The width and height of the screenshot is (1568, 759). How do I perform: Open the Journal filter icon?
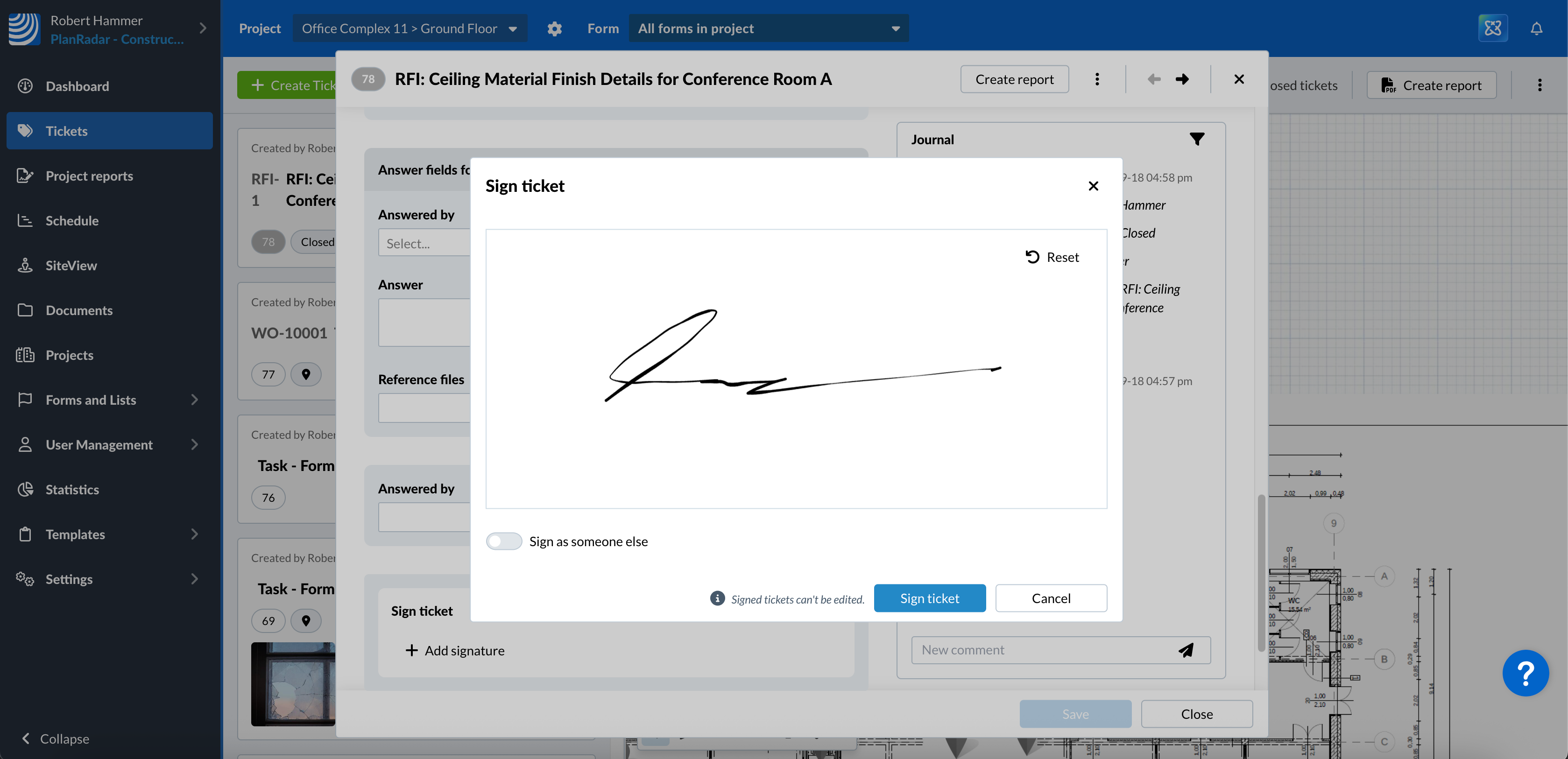pyautogui.click(x=1197, y=140)
